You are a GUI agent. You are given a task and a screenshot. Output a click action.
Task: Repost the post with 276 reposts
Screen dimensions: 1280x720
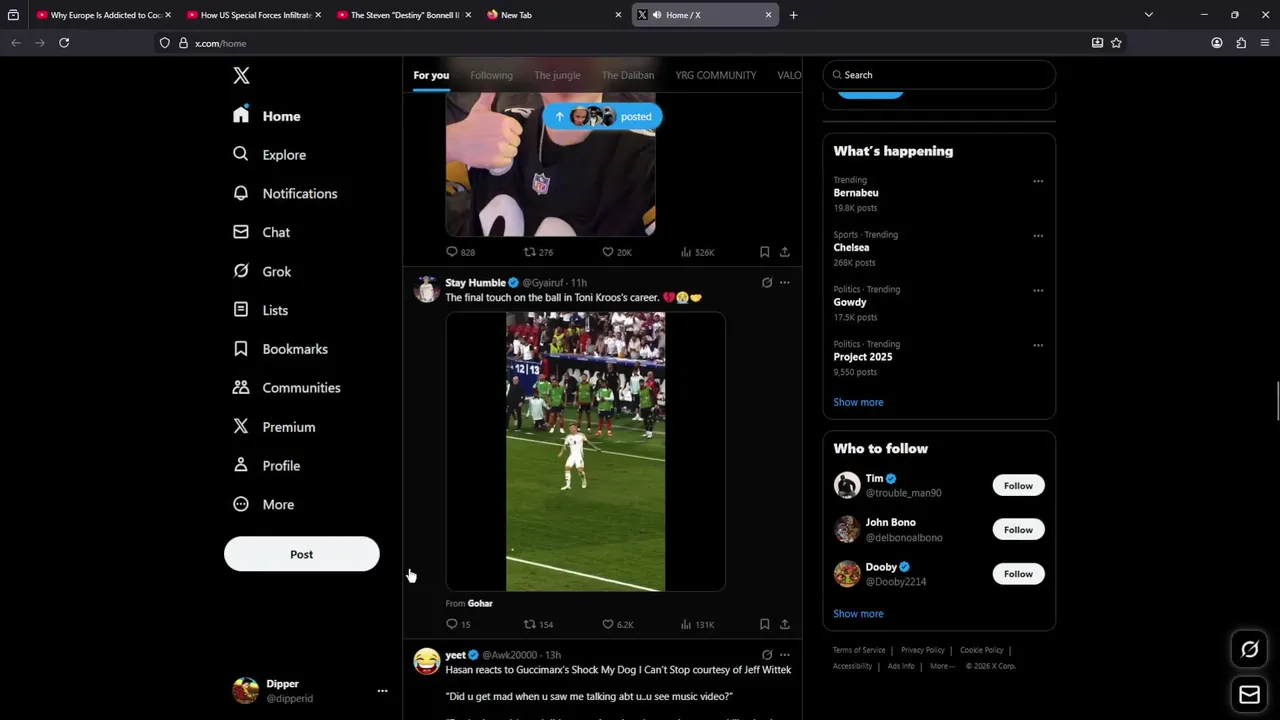[539, 252]
